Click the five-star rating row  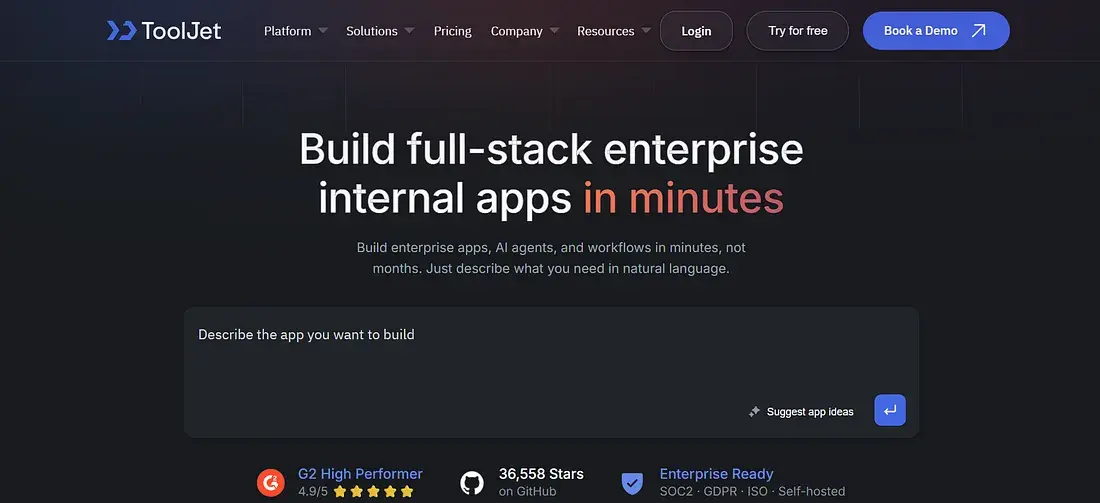[373, 492]
